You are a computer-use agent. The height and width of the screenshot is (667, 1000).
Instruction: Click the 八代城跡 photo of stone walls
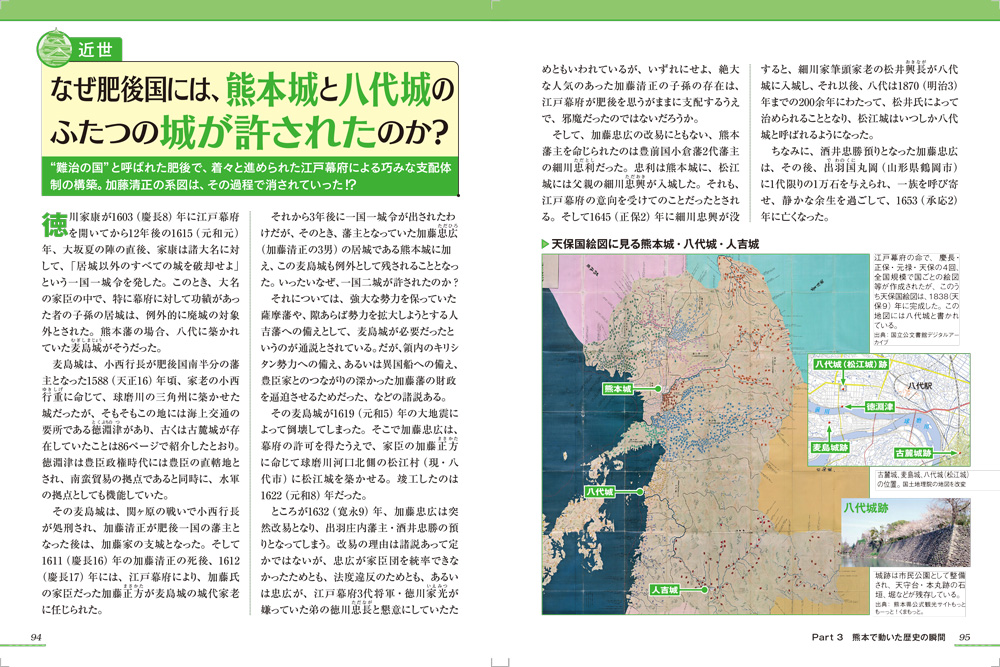click(x=906, y=533)
